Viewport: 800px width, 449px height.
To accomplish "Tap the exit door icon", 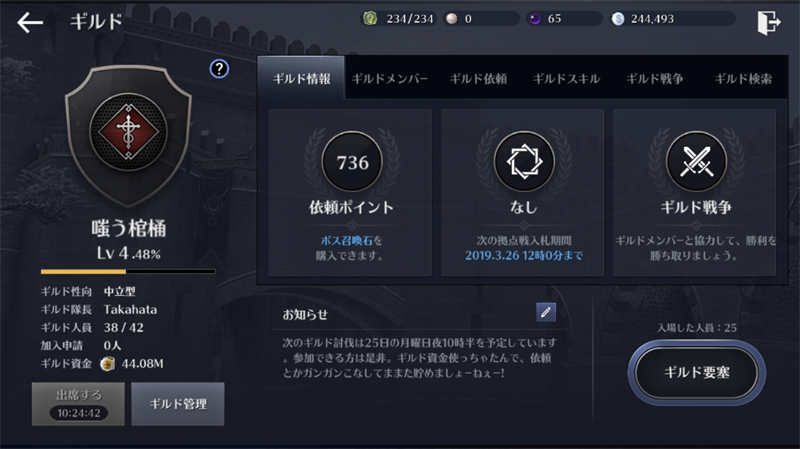I will click(x=769, y=22).
